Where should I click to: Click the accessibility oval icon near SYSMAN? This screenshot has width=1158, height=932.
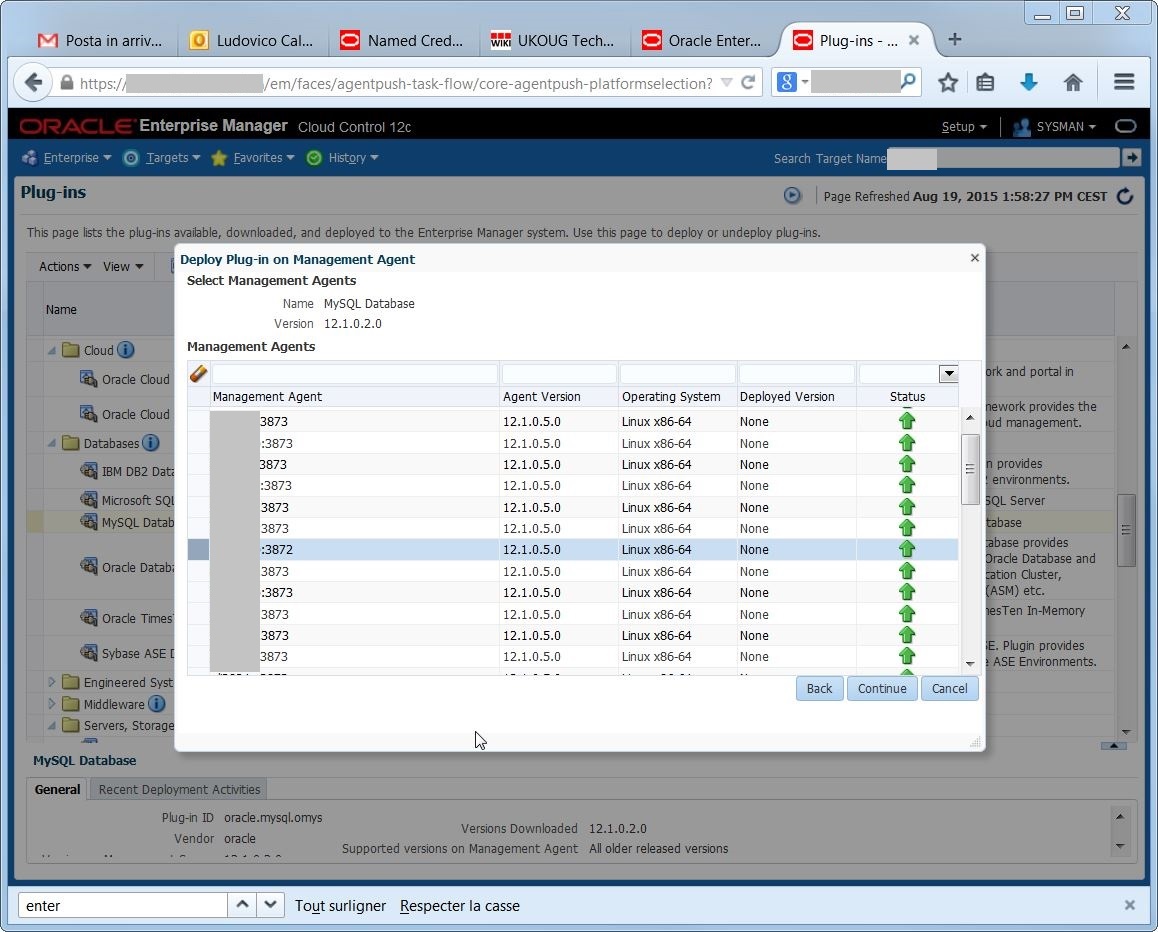point(1126,126)
